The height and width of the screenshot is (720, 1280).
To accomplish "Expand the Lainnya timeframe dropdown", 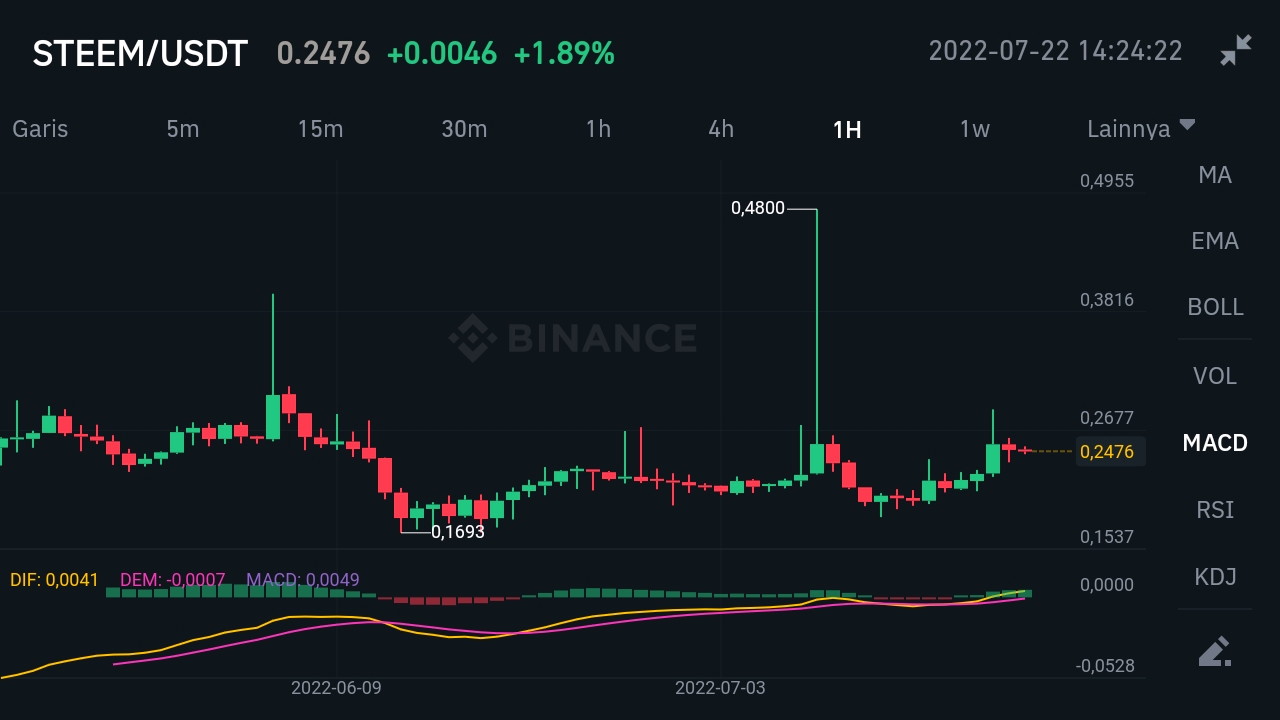I will click(1141, 128).
